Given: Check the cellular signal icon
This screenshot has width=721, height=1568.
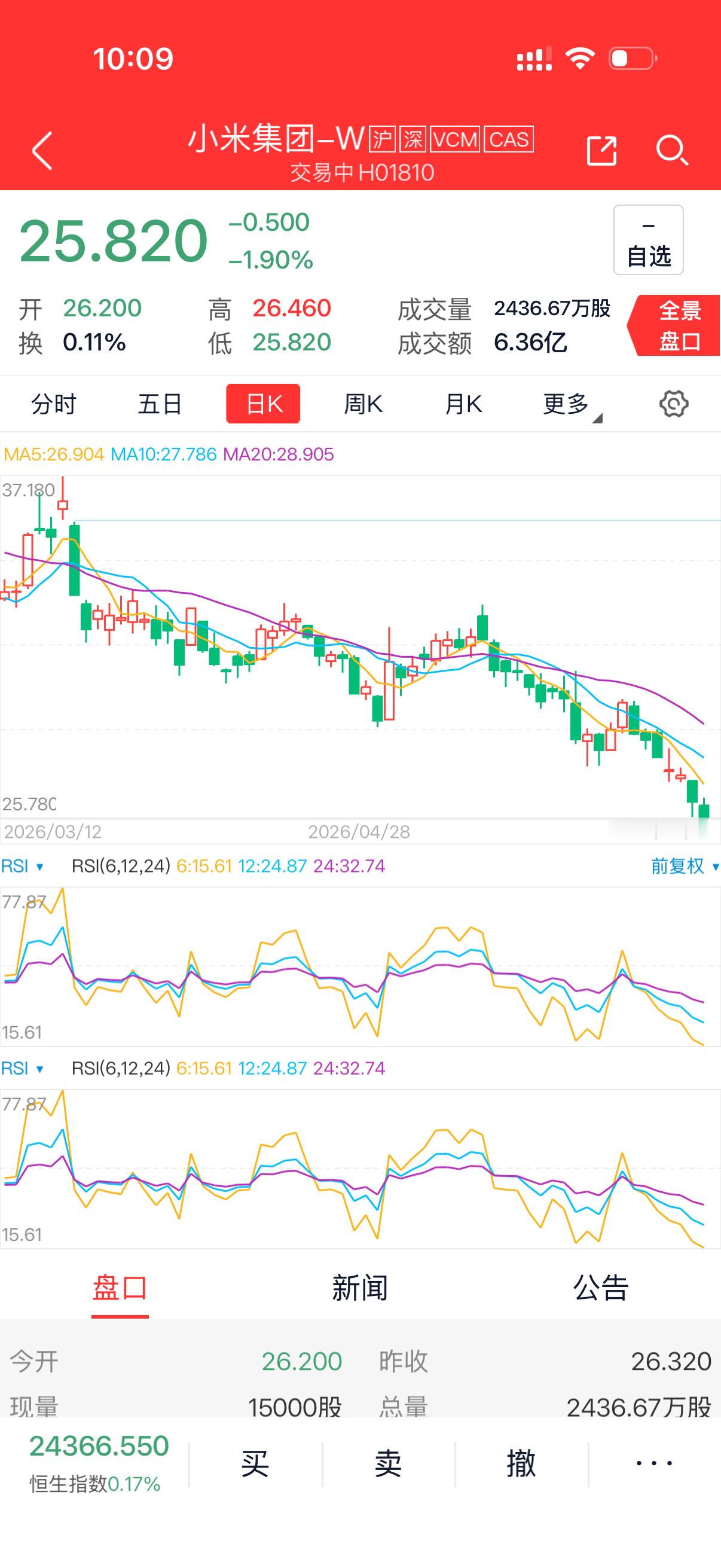Looking at the screenshot, I should point(534,59).
